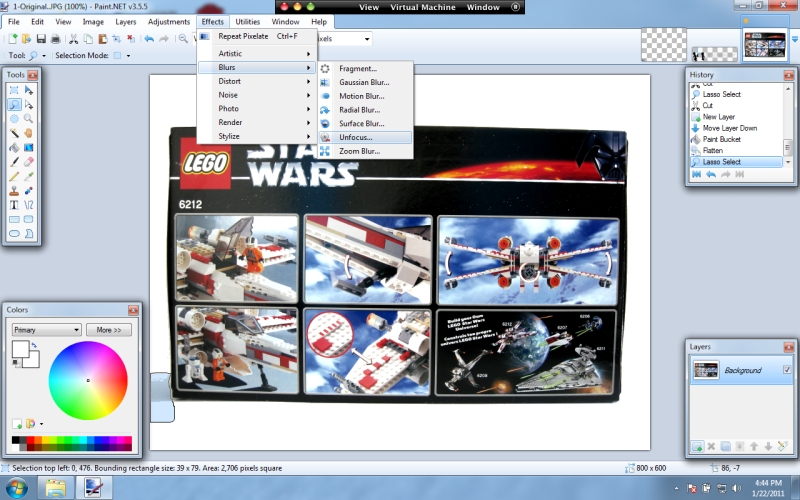
Task: Select Repeat Pixelate menu entry
Action: point(256,36)
